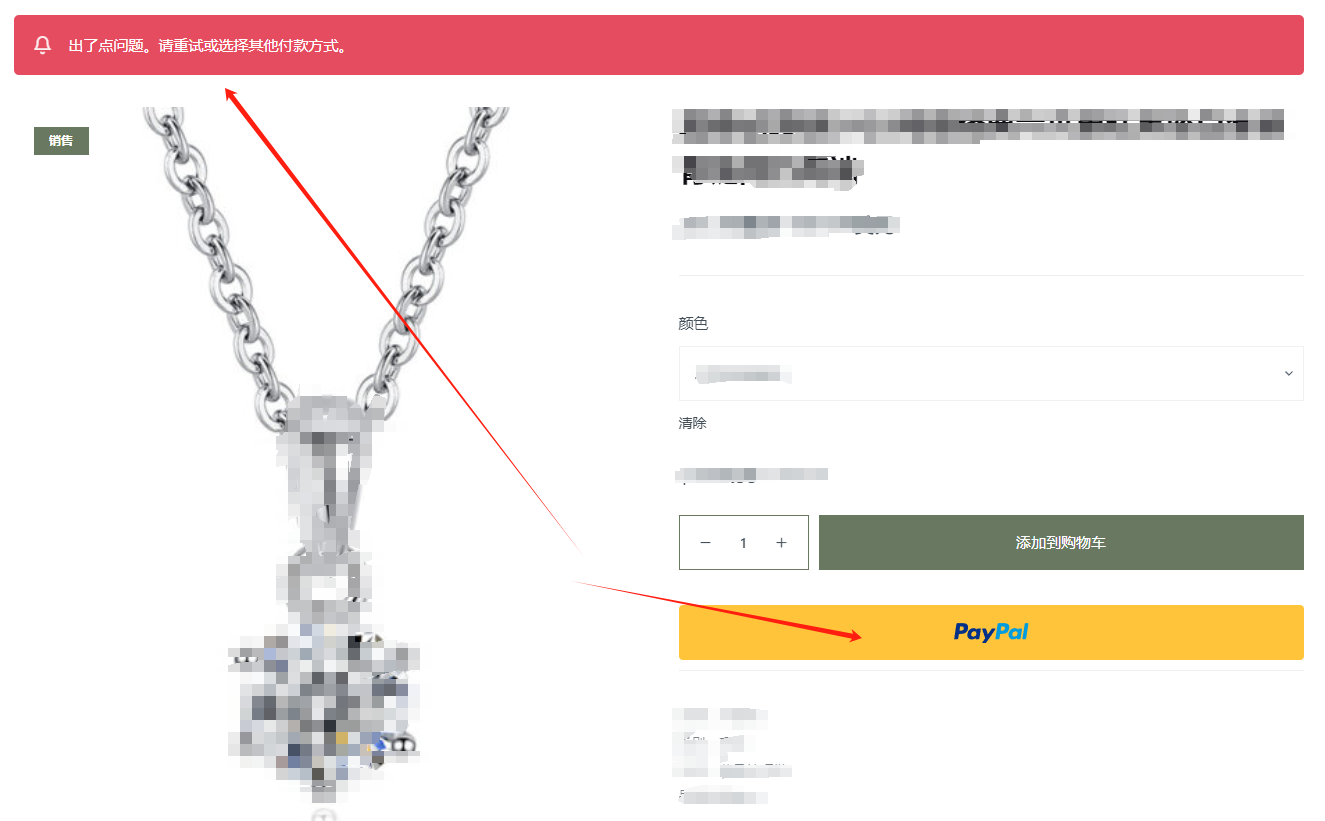Click the blurred product meta text below PayPal
Viewport: 1325px width, 821px height.
[x=733, y=755]
